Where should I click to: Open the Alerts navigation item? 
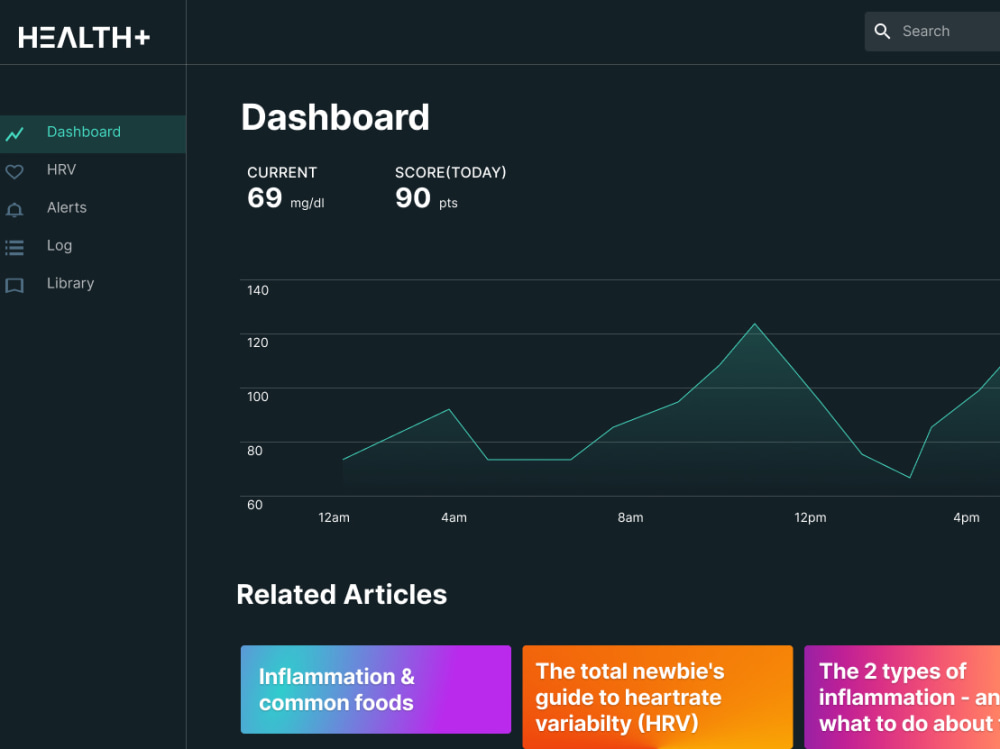point(67,208)
